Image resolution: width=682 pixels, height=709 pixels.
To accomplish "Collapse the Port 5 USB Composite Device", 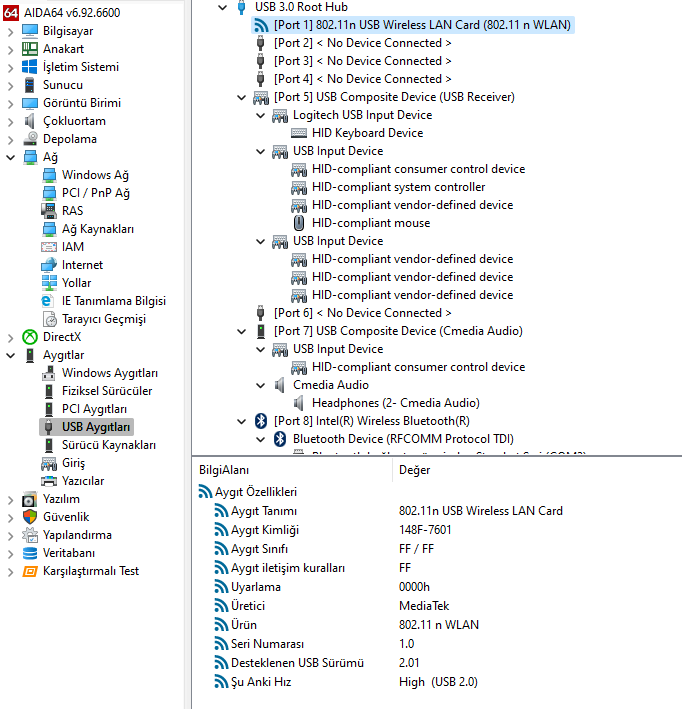I will pos(240,97).
